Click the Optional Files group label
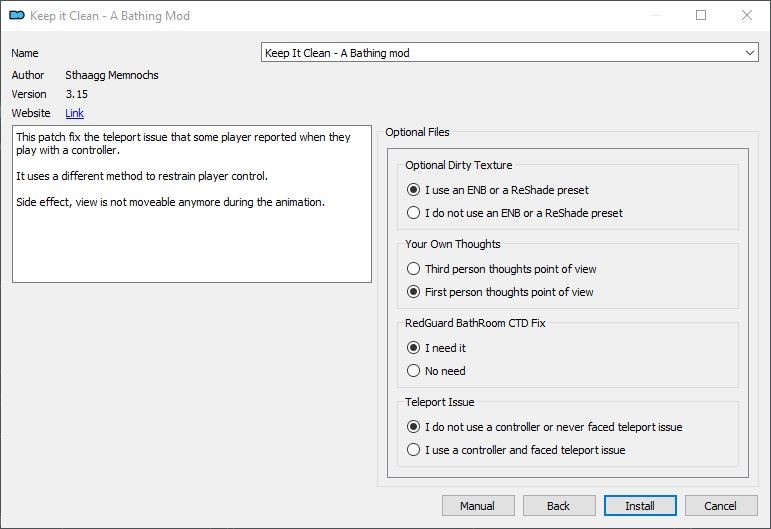Viewport: 771px width, 529px height. tap(417, 132)
